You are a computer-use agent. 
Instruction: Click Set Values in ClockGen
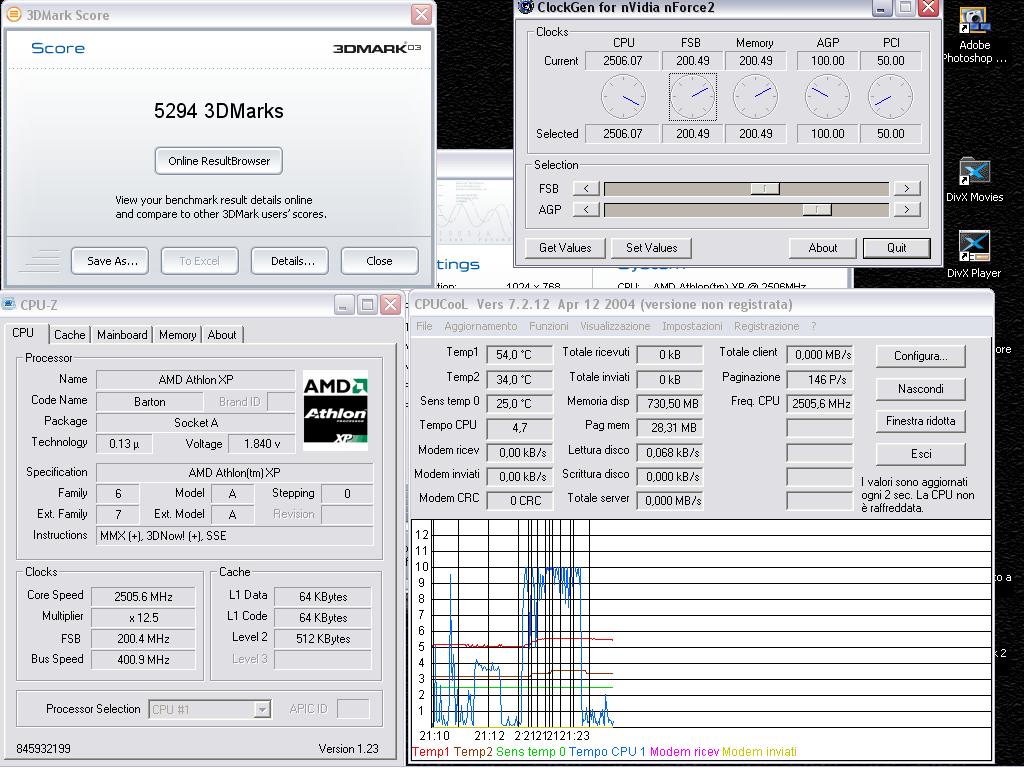tap(652, 248)
